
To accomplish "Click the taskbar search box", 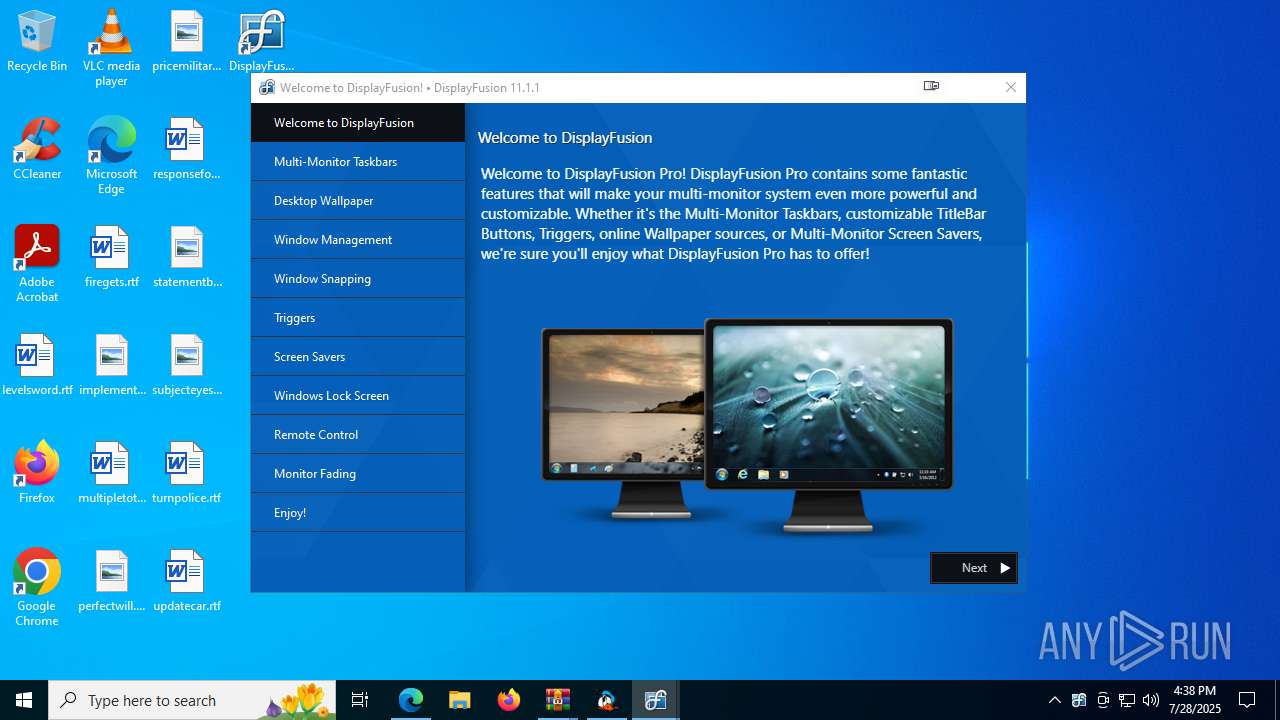I will (192, 700).
